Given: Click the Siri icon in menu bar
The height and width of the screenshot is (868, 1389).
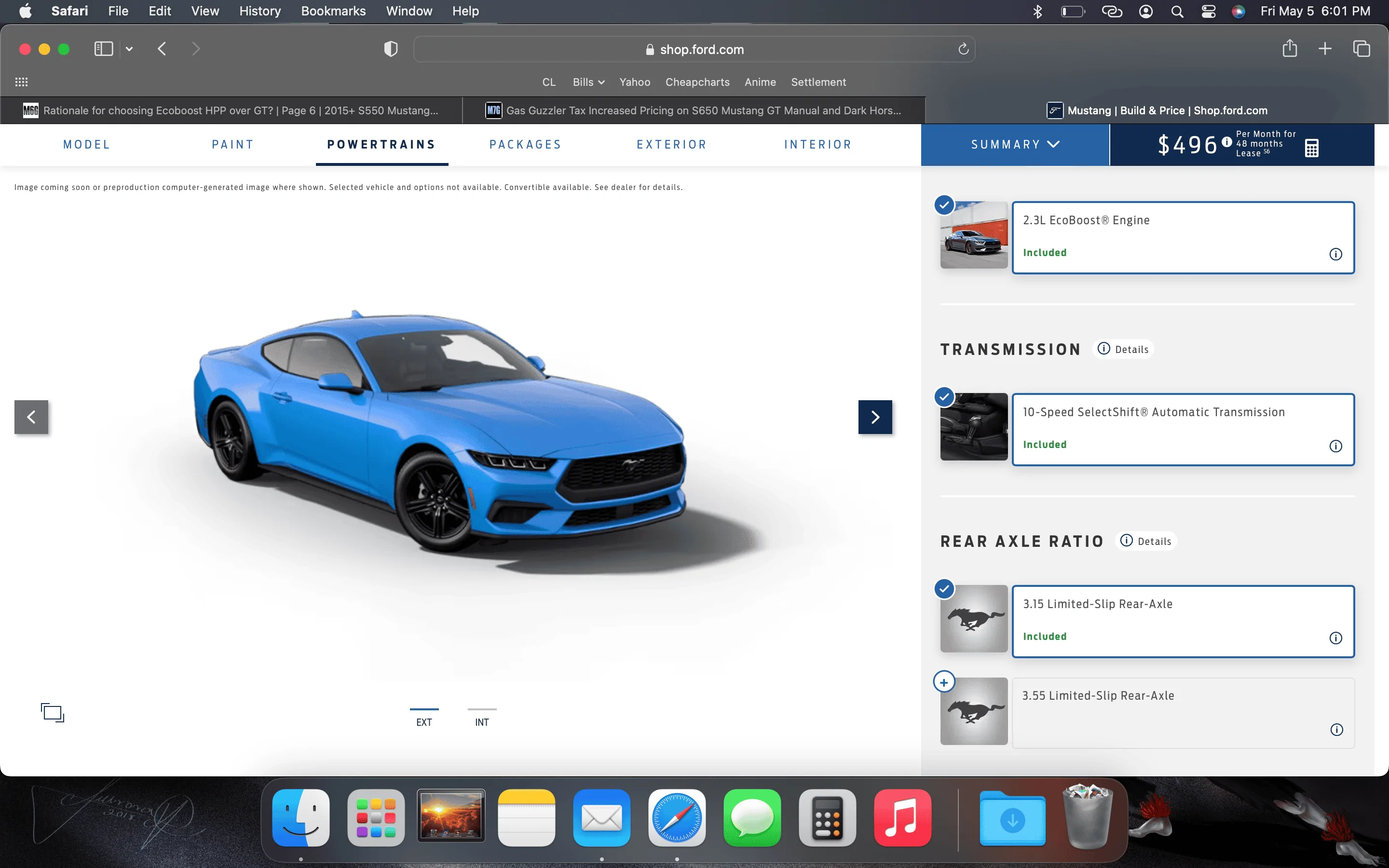Looking at the screenshot, I should (1238, 12).
